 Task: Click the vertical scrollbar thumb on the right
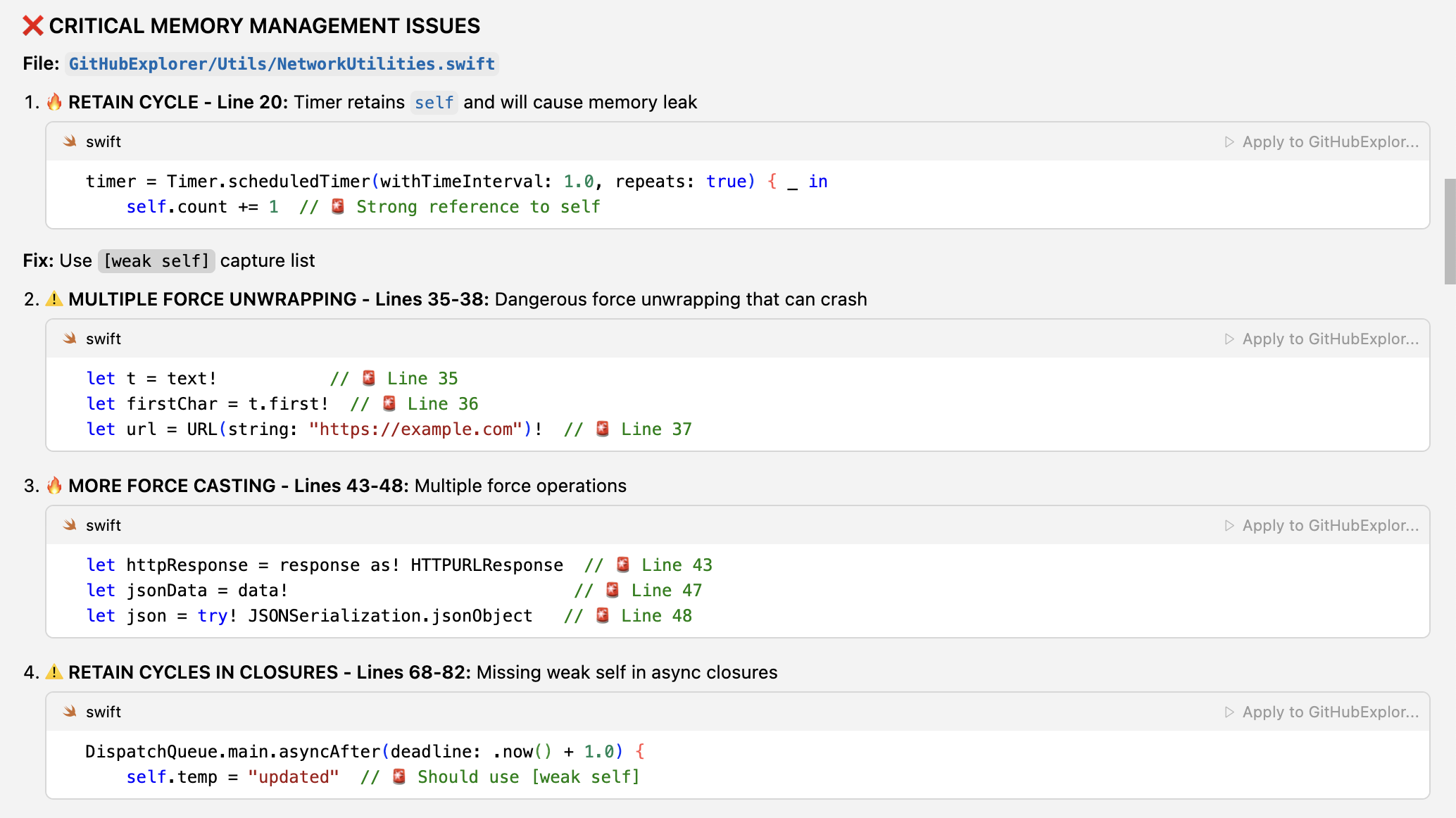pos(1450,231)
